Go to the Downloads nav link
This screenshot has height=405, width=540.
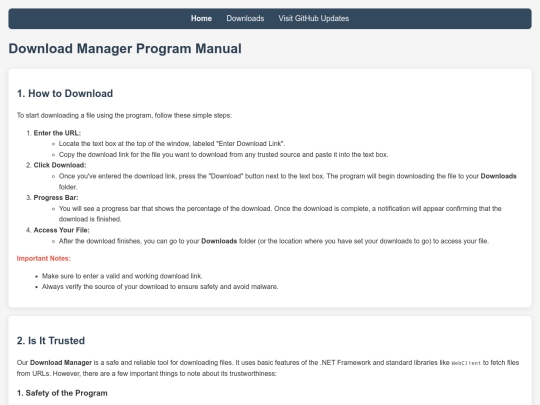(x=245, y=18)
